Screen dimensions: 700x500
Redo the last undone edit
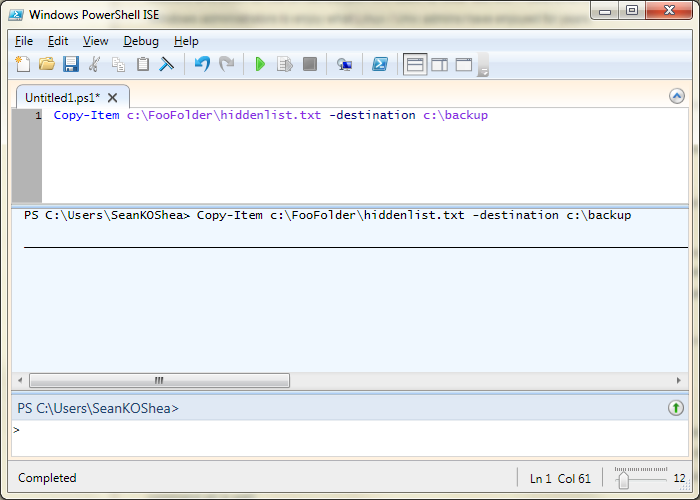227,64
